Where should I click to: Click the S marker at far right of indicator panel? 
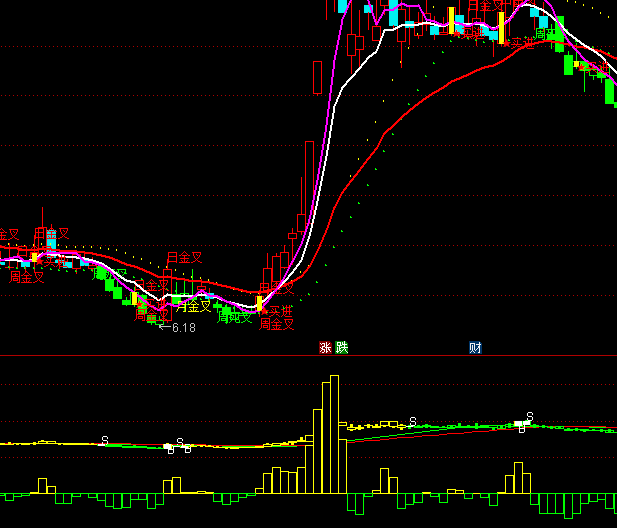tap(530, 416)
